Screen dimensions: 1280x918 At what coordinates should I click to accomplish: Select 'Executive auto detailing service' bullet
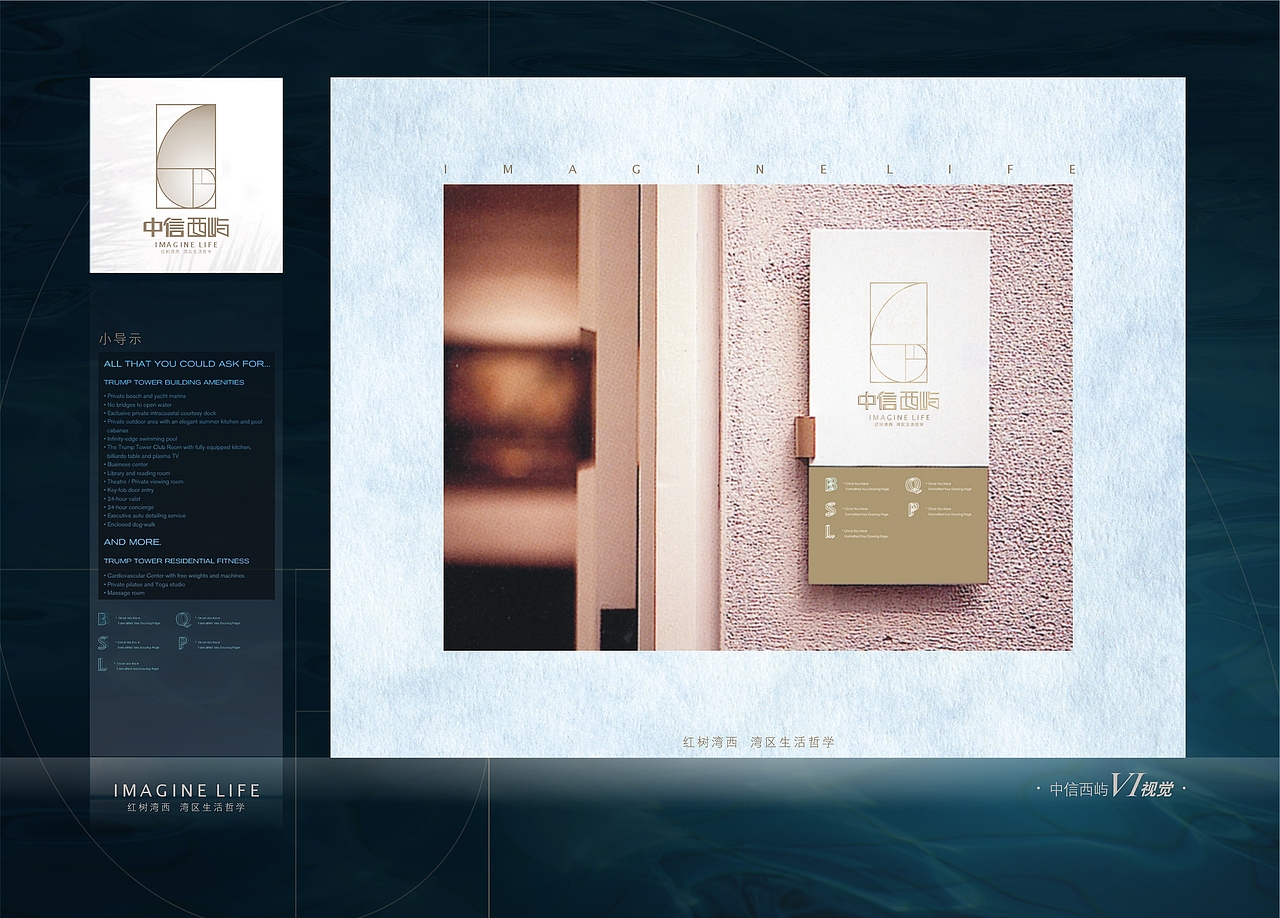point(145,516)
